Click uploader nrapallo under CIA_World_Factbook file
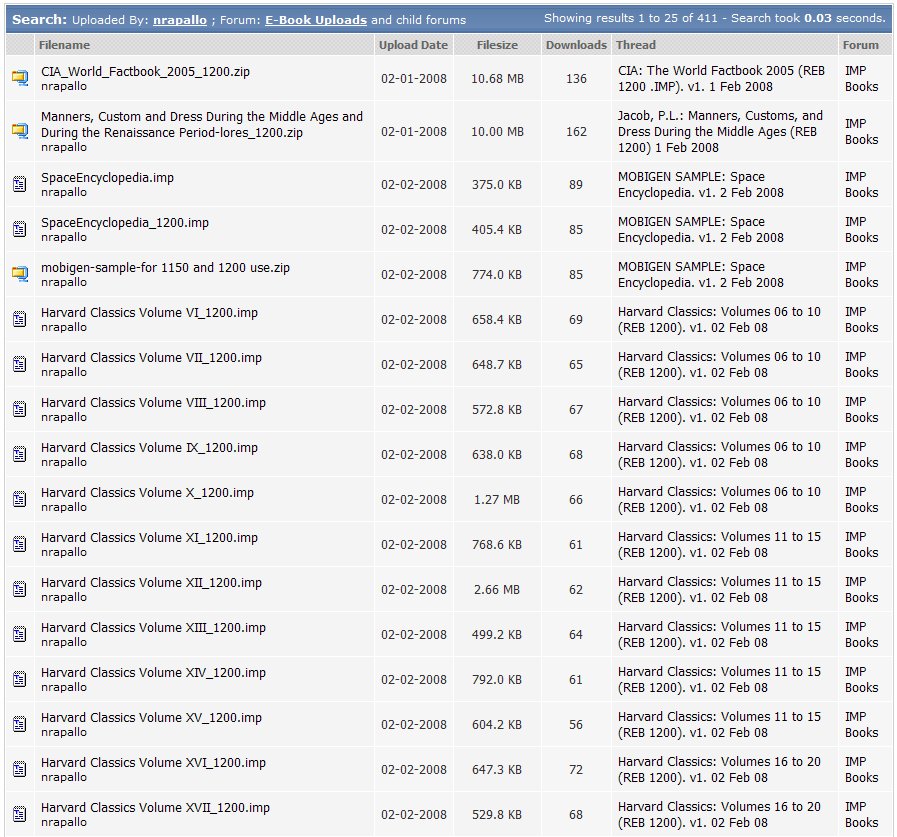Image resolution: width=897 pixels, height=837 pixels. (x=63, y=86)
